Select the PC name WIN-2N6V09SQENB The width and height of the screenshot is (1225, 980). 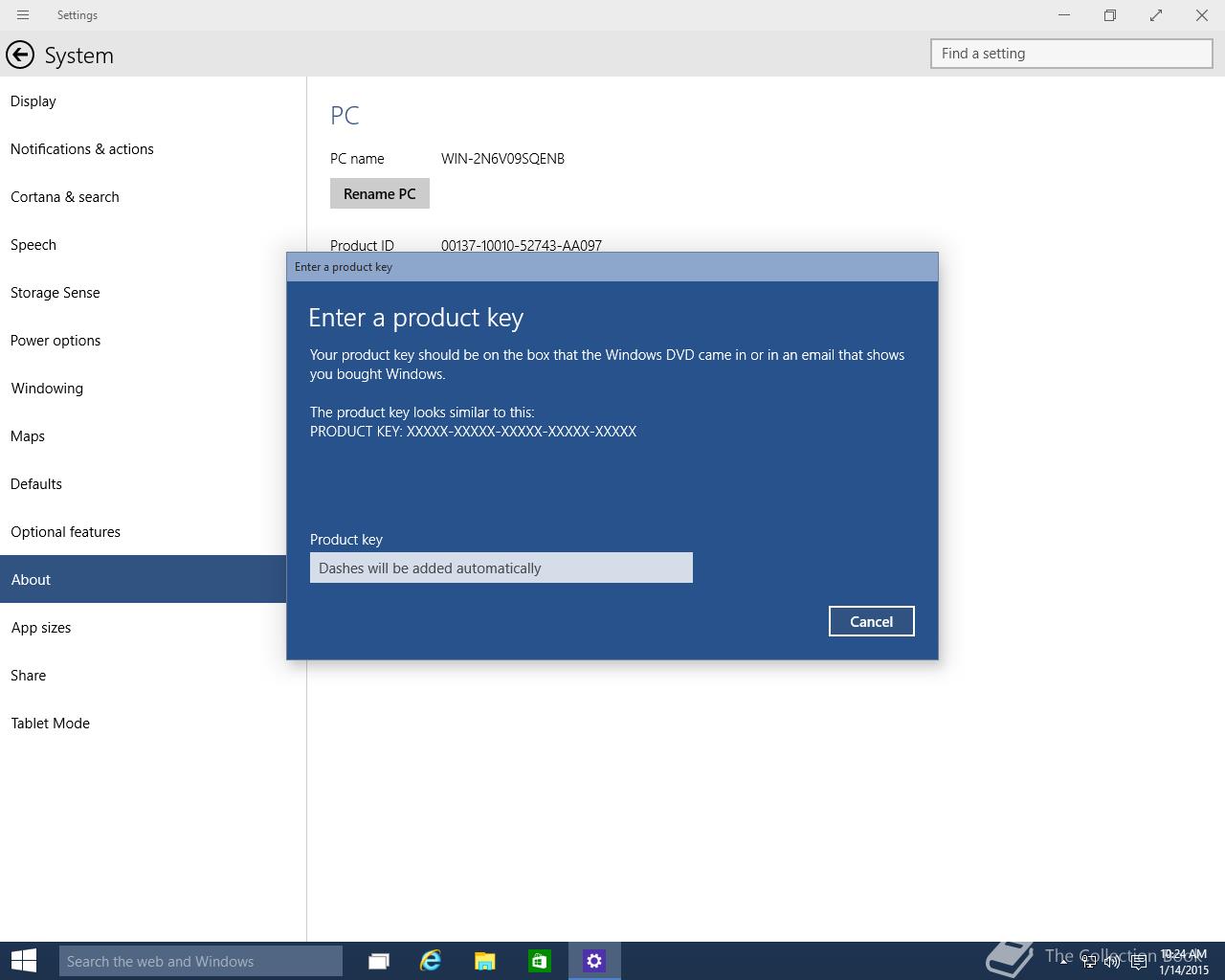[502, 159]
